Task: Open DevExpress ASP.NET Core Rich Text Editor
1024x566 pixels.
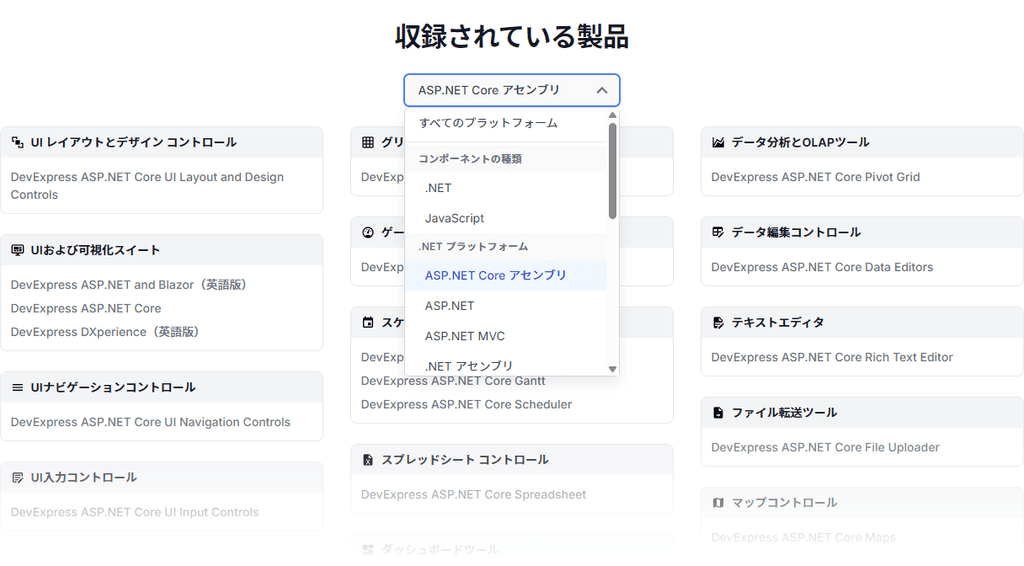Action: pos(832,357)
